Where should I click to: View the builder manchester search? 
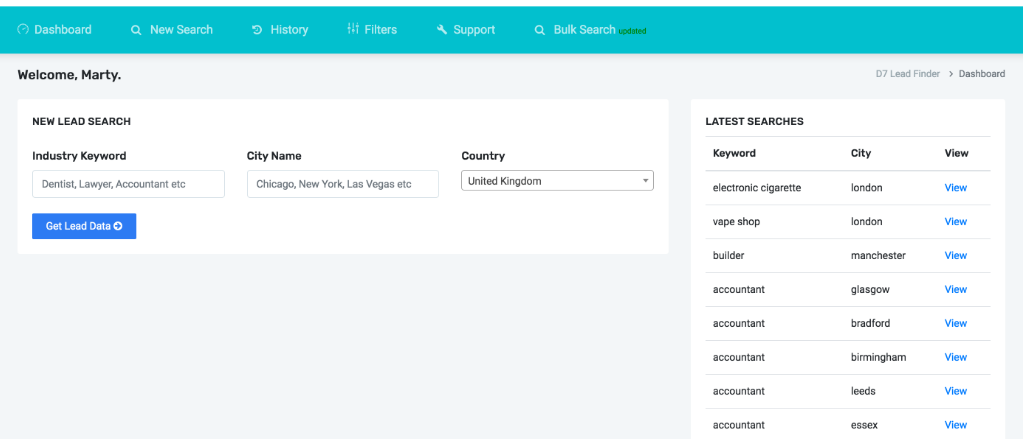coord(955,256)
